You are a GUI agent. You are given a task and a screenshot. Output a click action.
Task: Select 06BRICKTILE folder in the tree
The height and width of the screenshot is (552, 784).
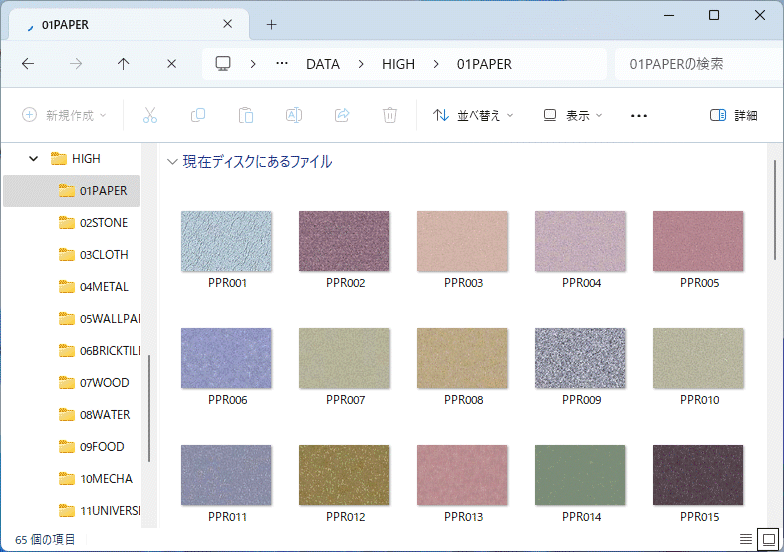pos(99,351)
